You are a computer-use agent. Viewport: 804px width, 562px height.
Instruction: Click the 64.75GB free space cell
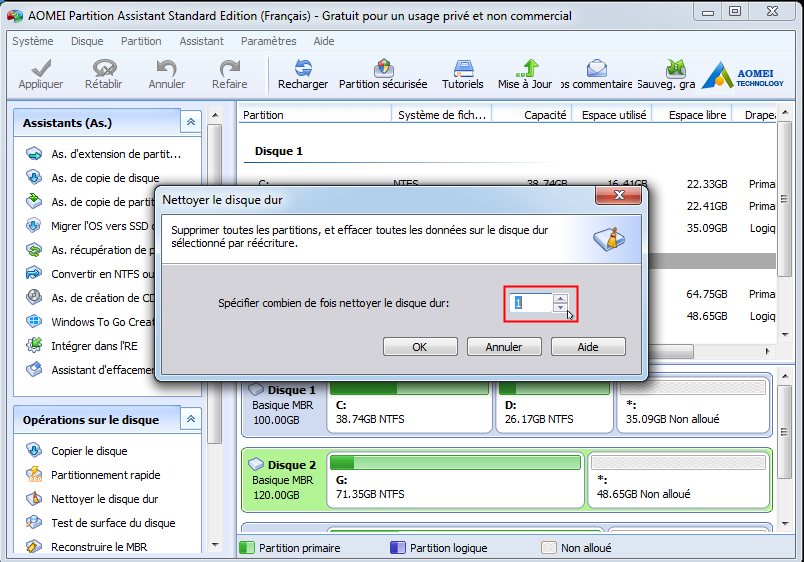[707, 294]
